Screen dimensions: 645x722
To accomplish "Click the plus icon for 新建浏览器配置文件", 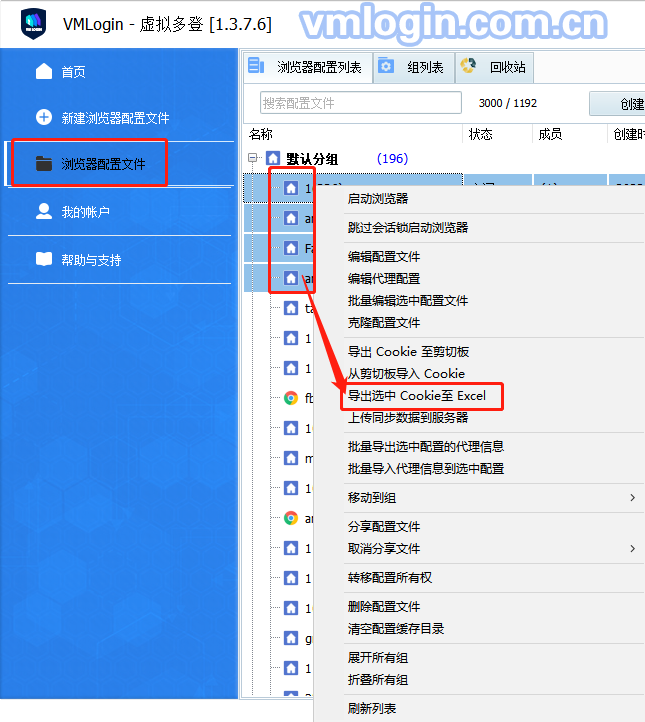I will pos(44,117).
